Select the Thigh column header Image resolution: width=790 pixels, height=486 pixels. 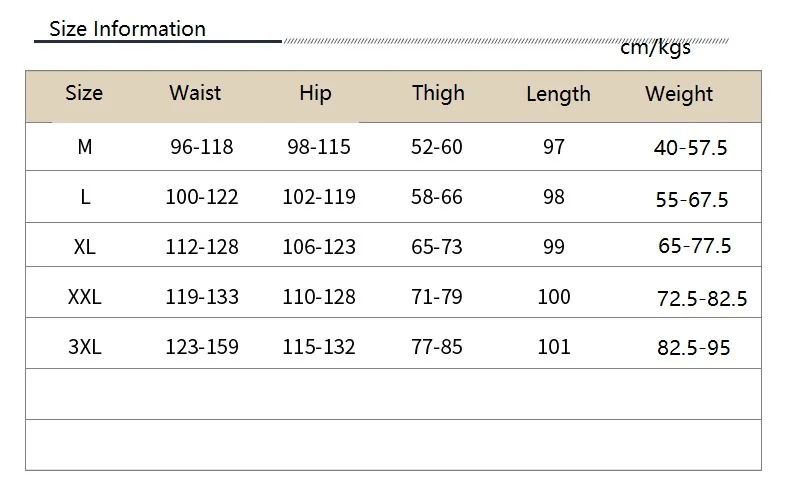pos(438,94)
